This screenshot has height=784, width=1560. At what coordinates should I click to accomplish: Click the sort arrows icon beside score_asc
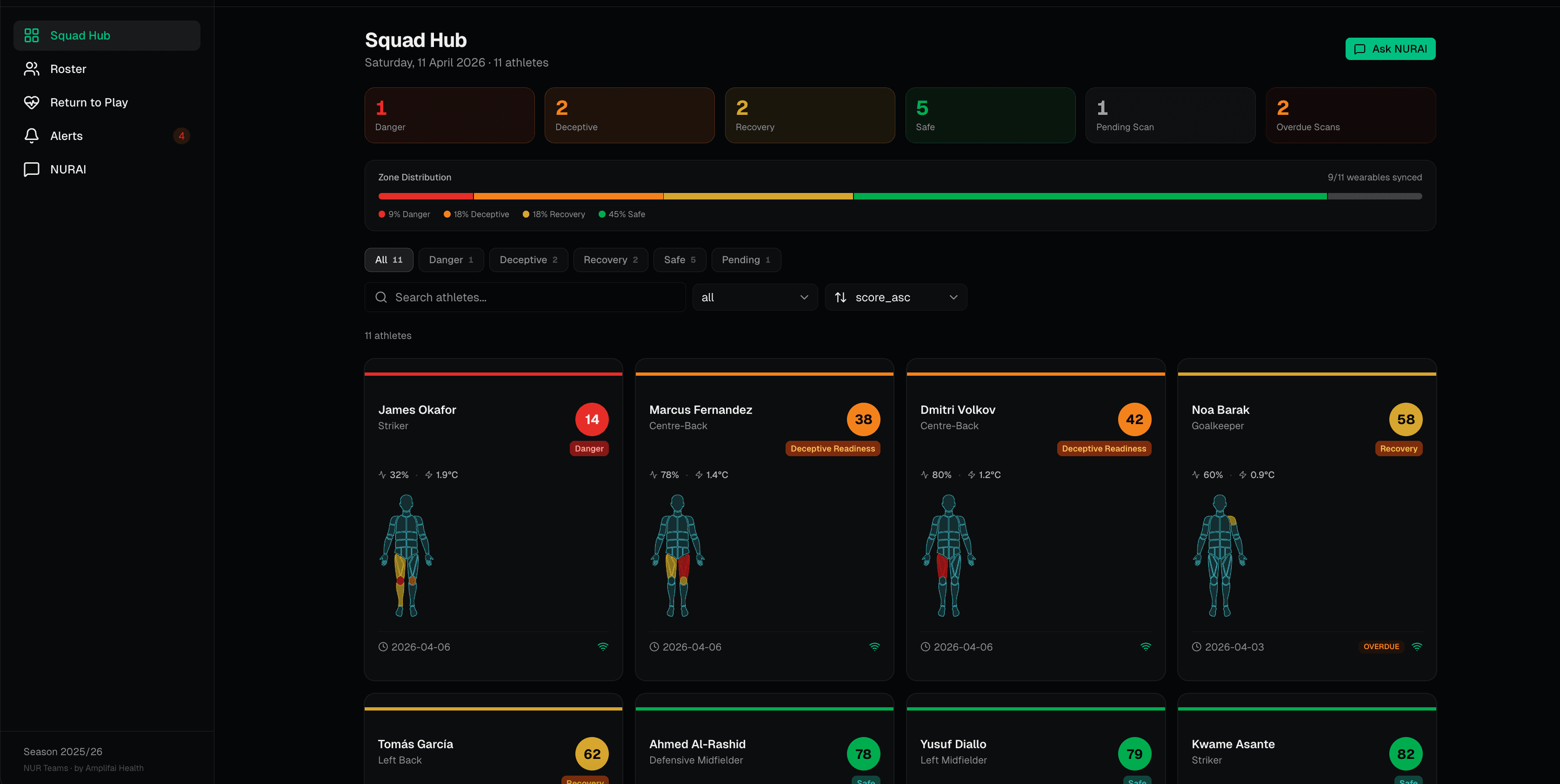point(841,297)
